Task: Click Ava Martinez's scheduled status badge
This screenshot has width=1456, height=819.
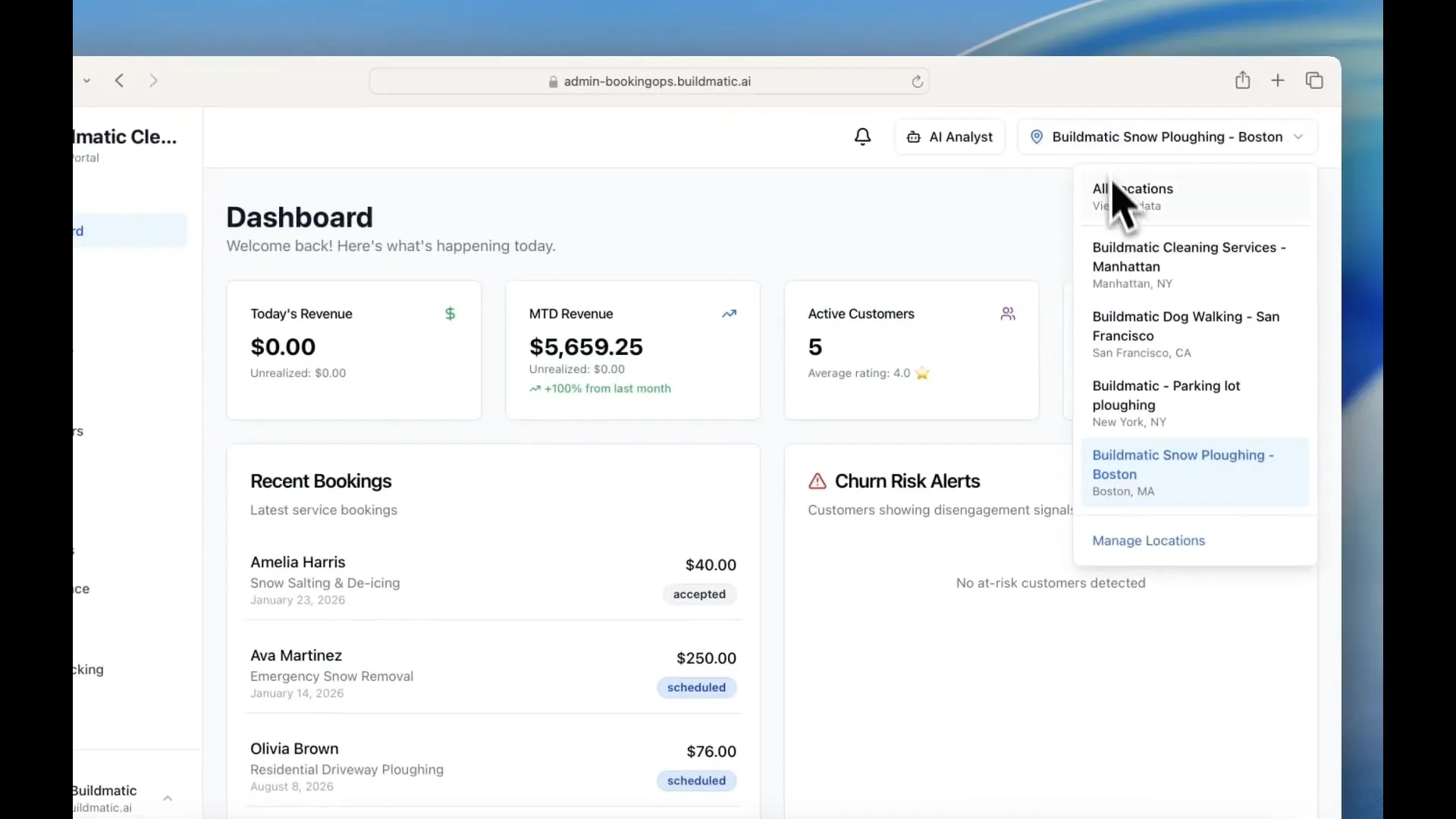Action: [696, 688]
